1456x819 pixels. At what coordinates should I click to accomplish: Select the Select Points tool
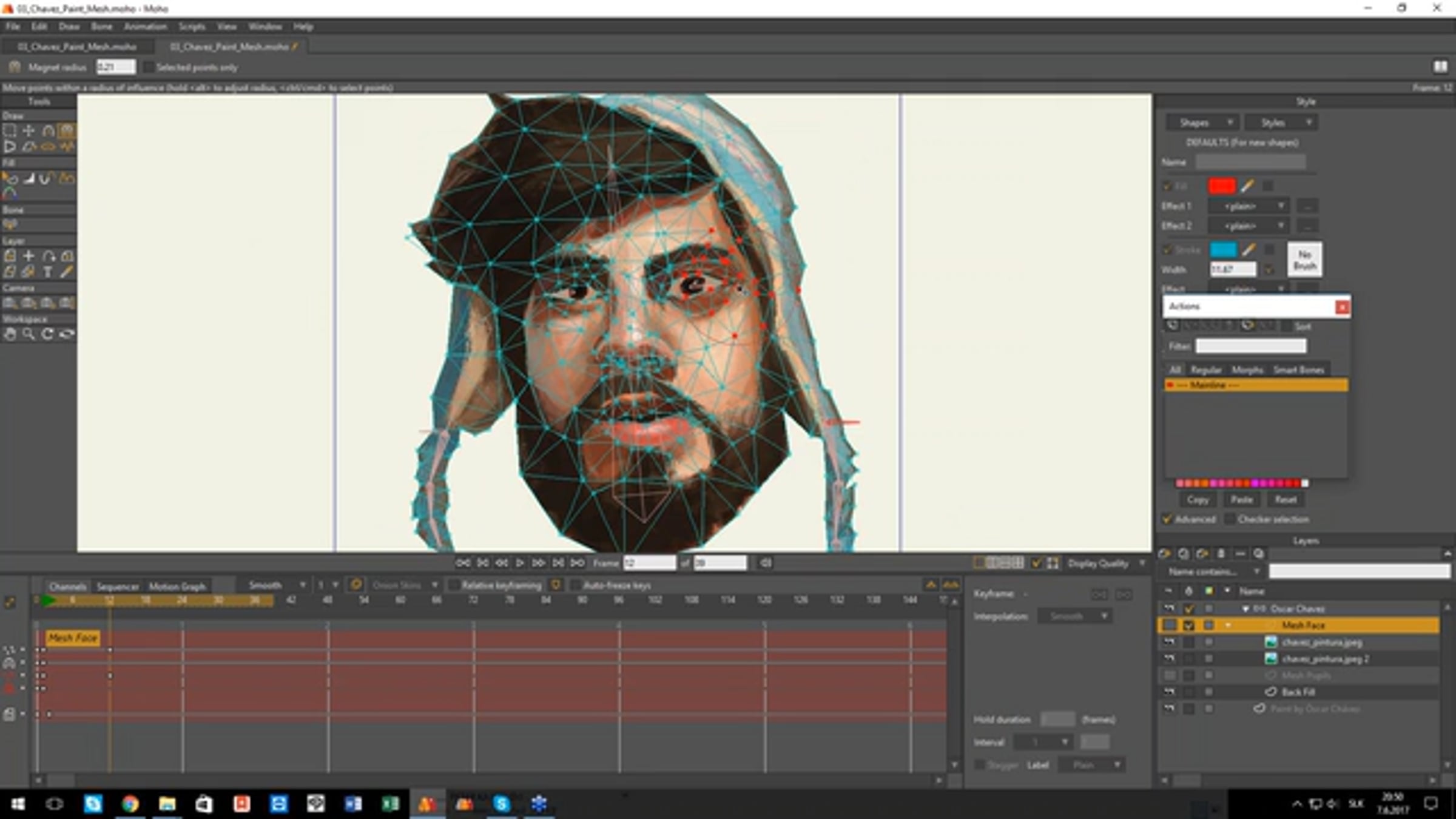point(10,130)
